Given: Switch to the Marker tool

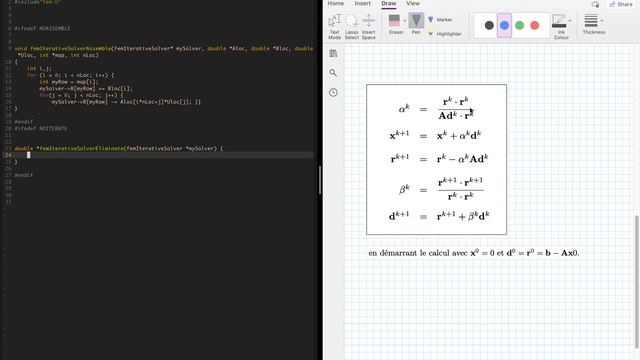Looking at the screenshot, I should 440,20.
